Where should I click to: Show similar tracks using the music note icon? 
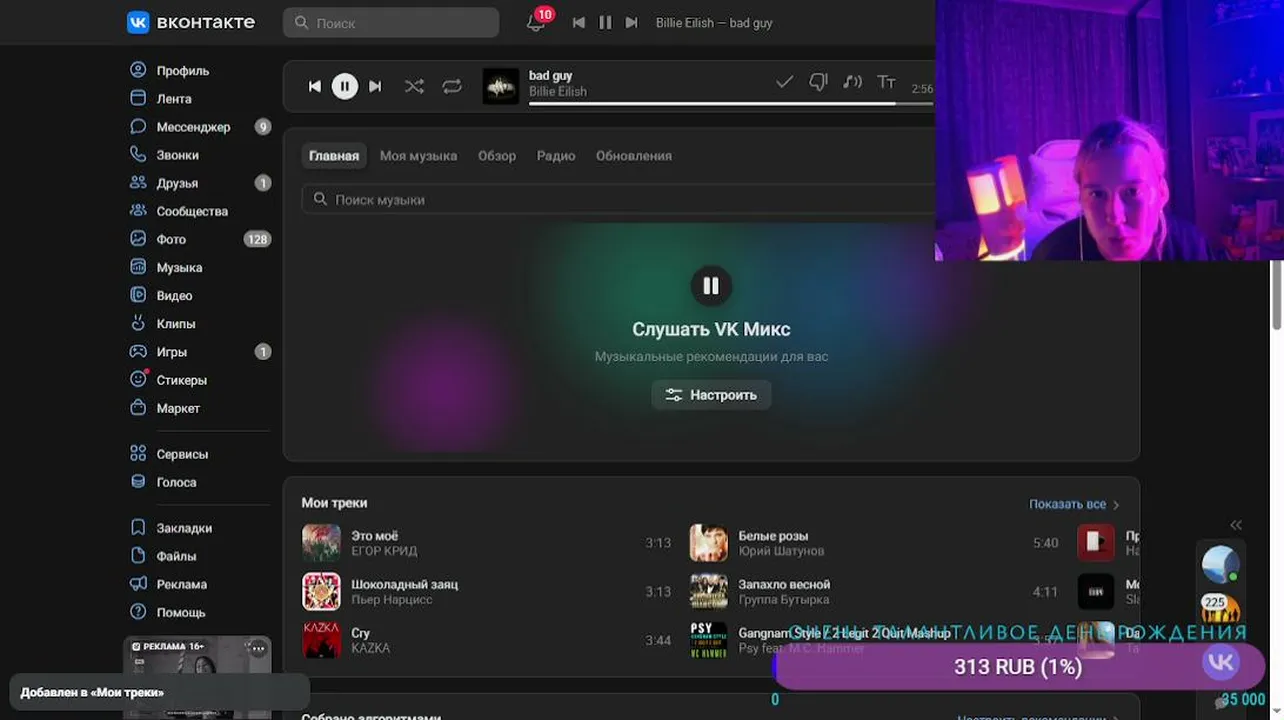(852, 82)
